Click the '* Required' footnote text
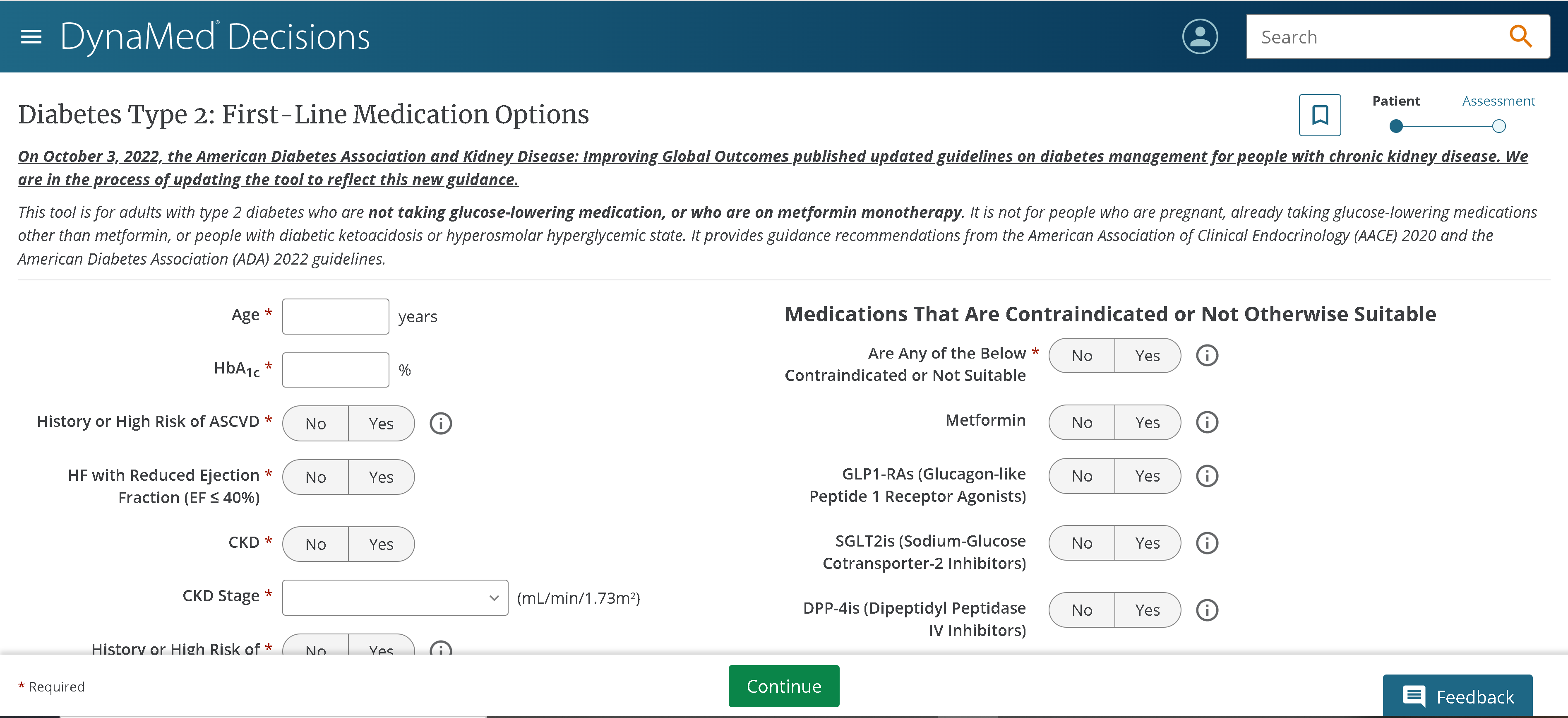This screenshot has height=718, width=1568. [51, 687]
